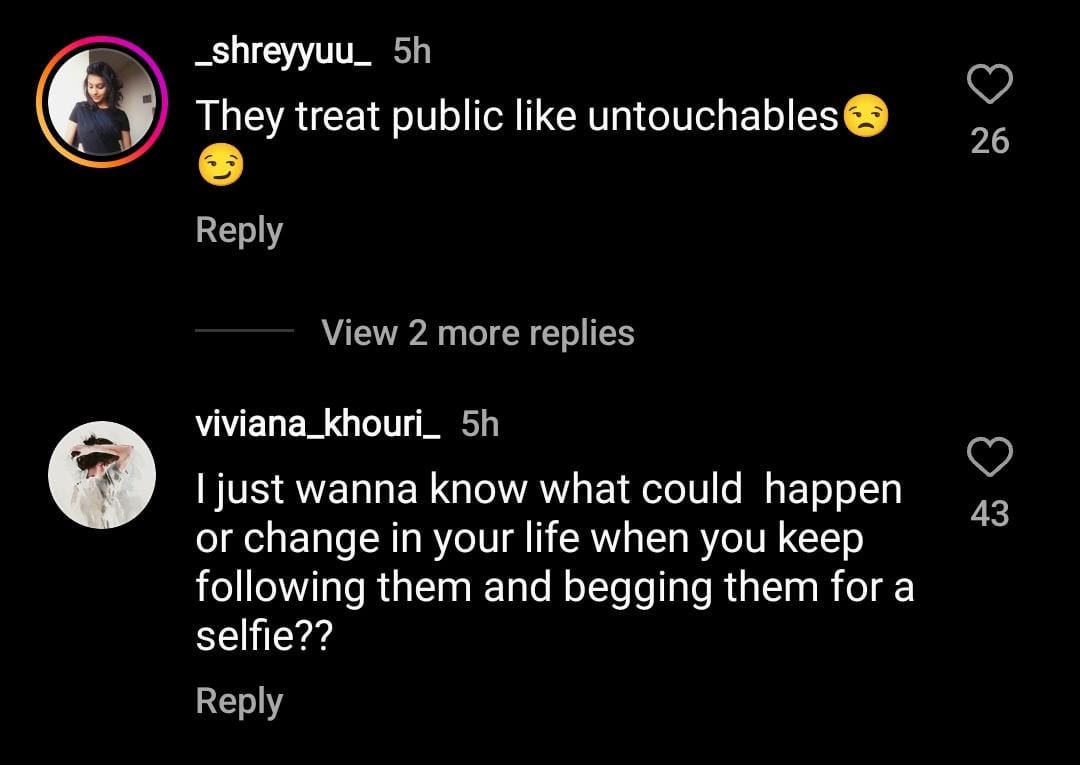Click the 5h timestamp next to viviana_khouri_
Viewport: 1080px width, 765px height.
[480, 424]
